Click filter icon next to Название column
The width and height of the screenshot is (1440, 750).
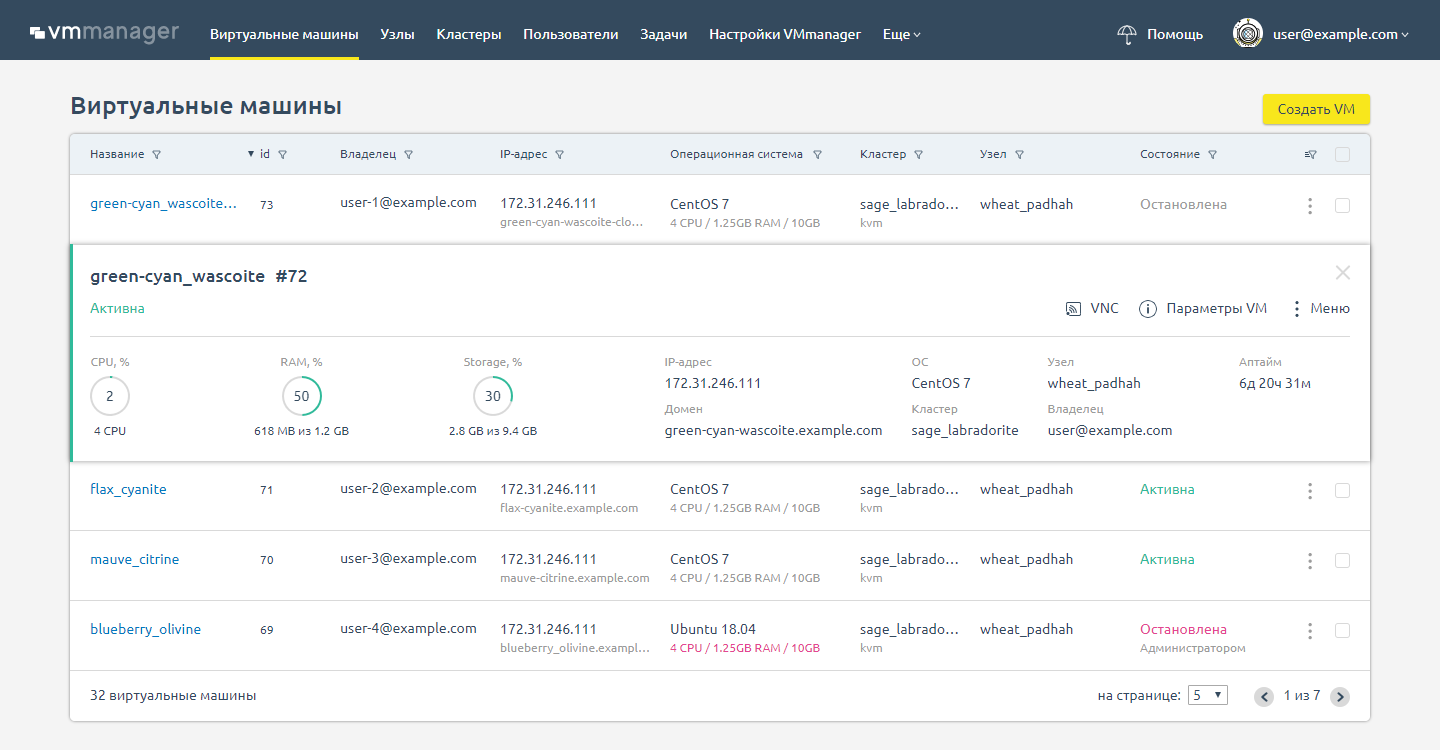click(x=157, y=155)
